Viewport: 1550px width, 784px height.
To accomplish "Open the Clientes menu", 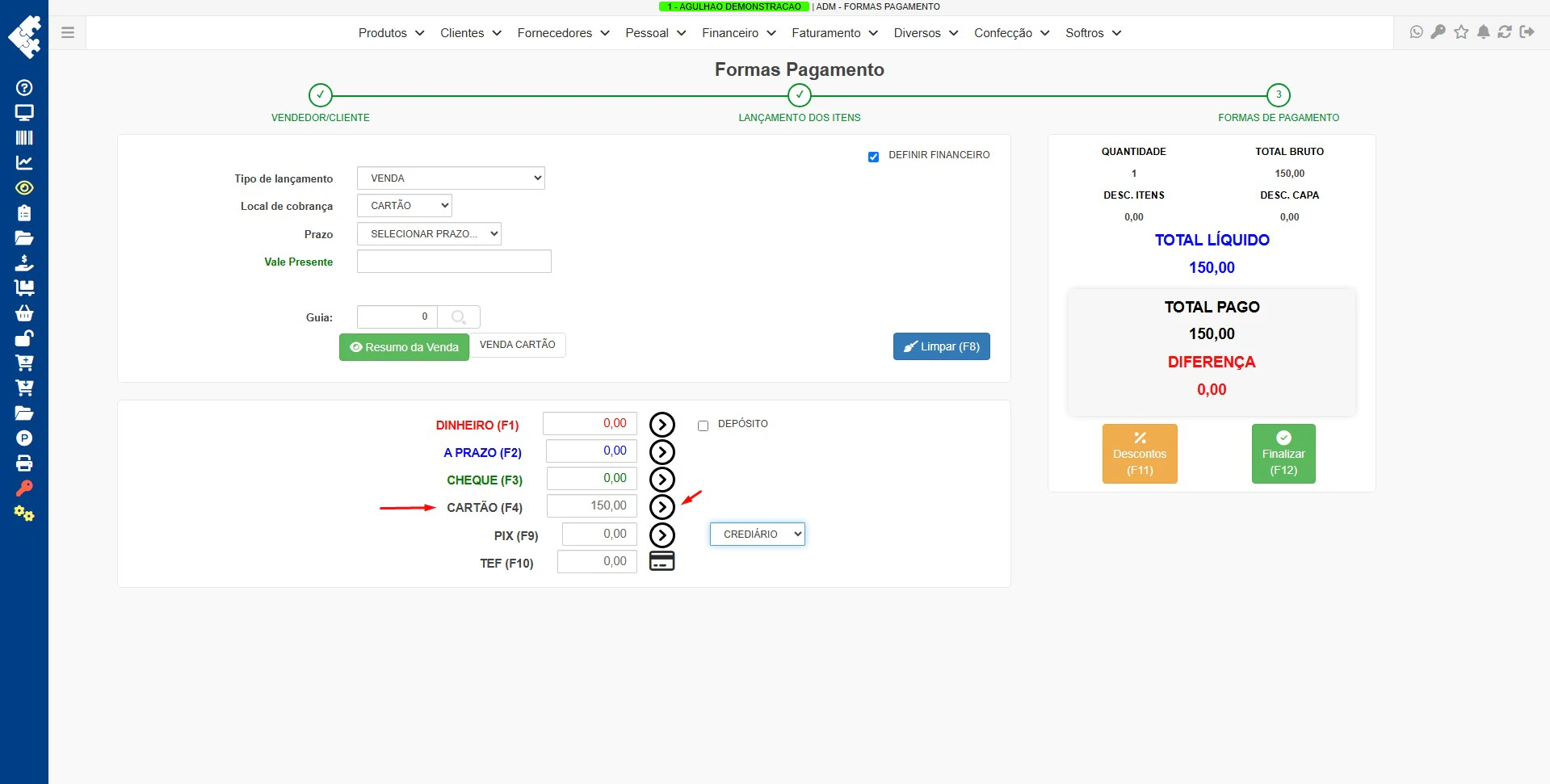I will point(471,33).
